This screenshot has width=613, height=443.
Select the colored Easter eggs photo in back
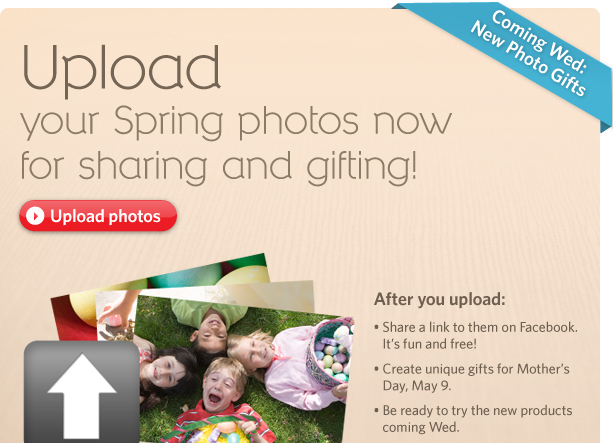click(x=160, y=280)
